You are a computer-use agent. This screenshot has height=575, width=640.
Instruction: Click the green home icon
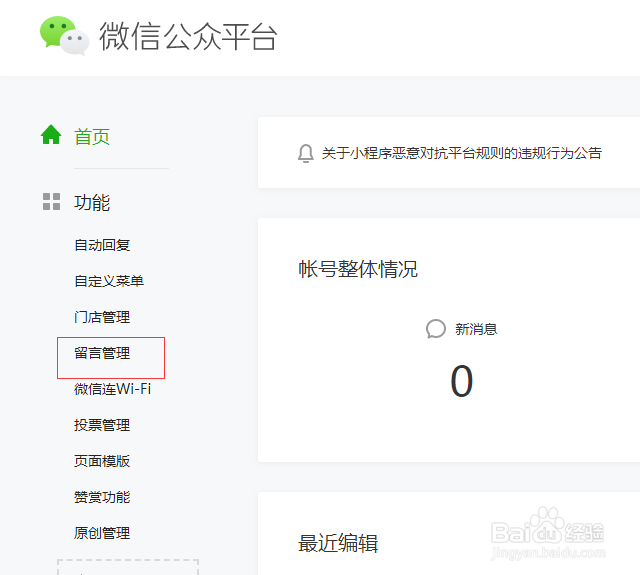[51, 134]
